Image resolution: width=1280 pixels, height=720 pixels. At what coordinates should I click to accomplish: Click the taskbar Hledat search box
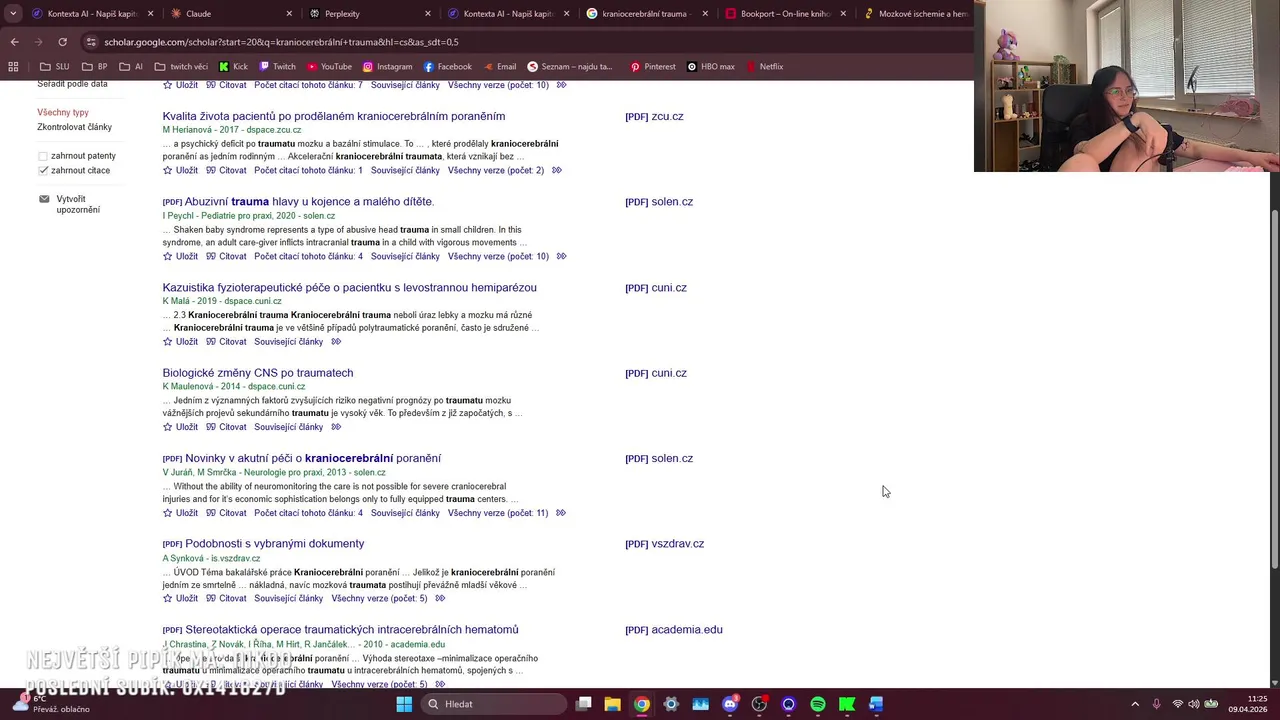[492, 704]
